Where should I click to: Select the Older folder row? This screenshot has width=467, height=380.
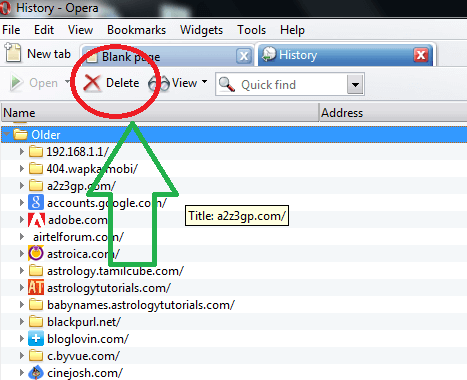(234, 135)
